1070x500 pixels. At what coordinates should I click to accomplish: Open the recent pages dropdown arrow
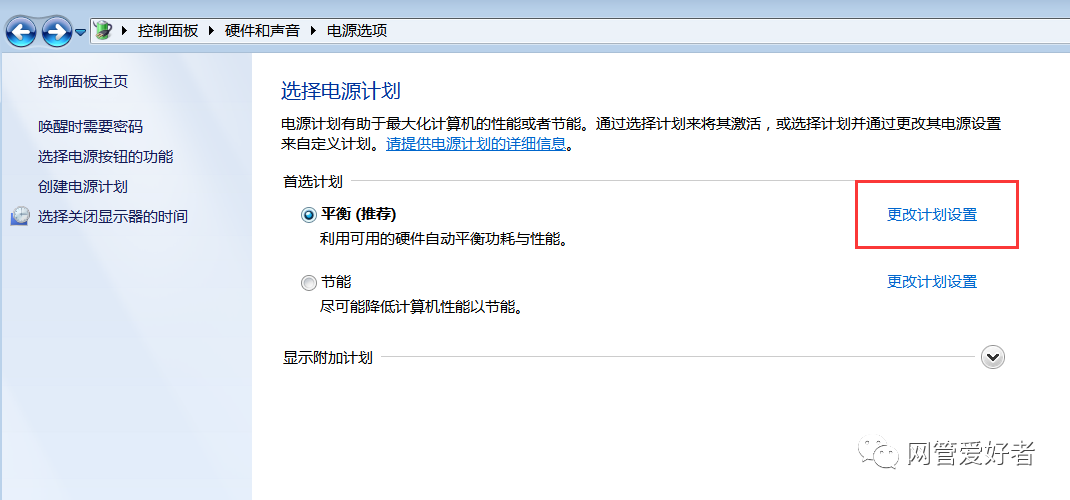pyautogui.click(x=80, y=32)
